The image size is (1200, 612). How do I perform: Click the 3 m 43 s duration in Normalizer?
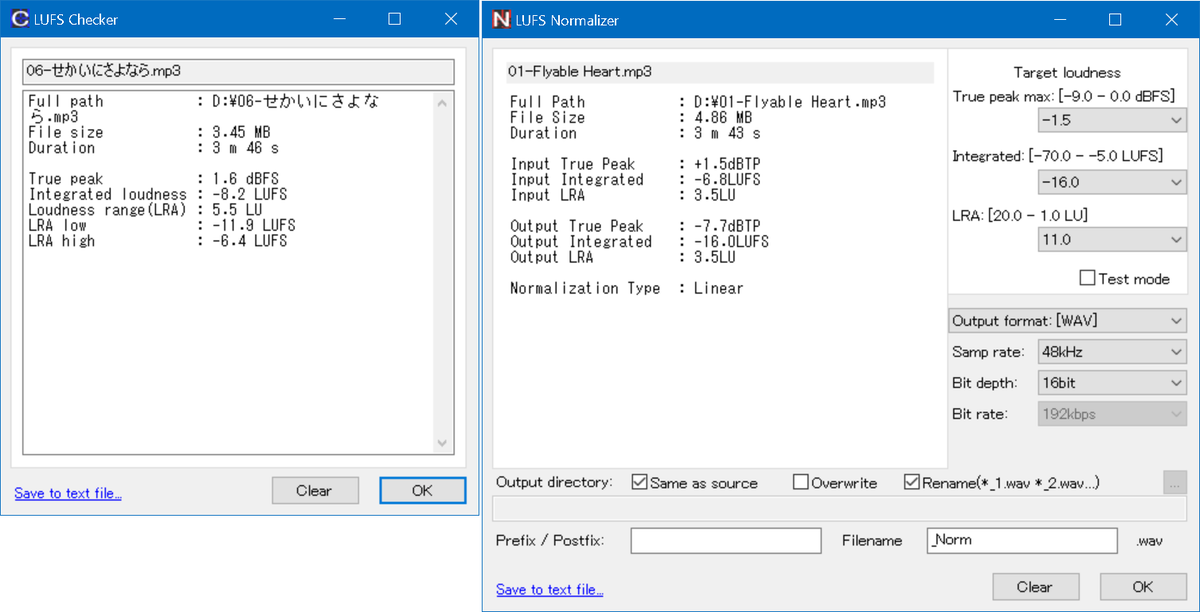(727, 133)
